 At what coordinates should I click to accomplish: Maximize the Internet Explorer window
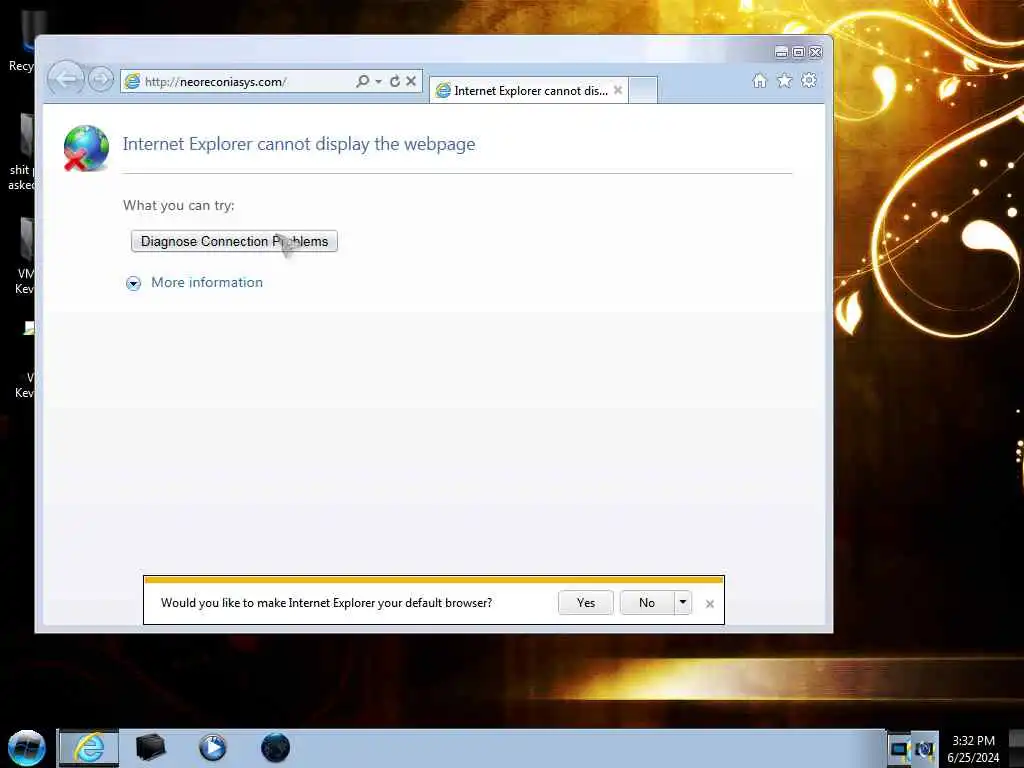[799, 52]
